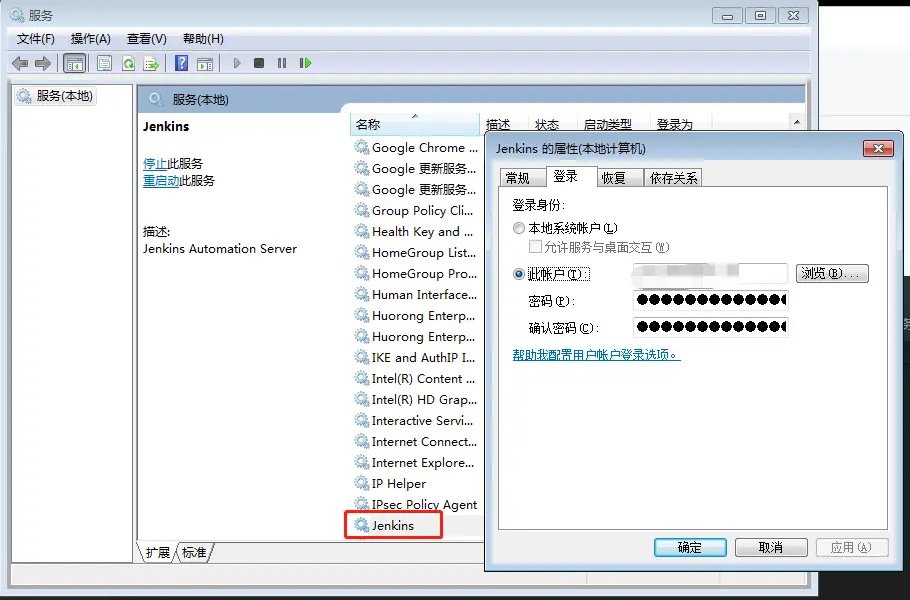This screenshot has width=910, height=600.
Task: Click the 密码(P) password field
Action: coord(710,300)
